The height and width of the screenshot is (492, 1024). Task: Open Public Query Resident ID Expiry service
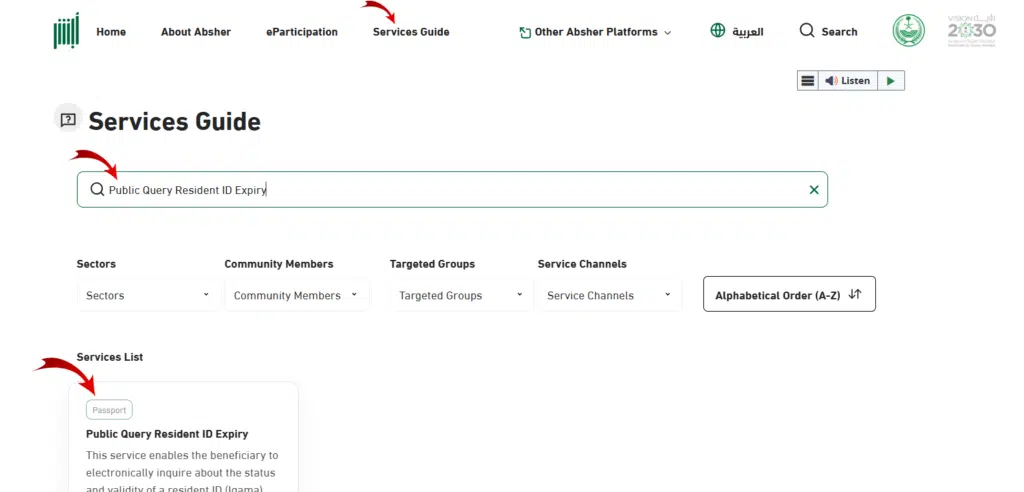click(167, 434)
